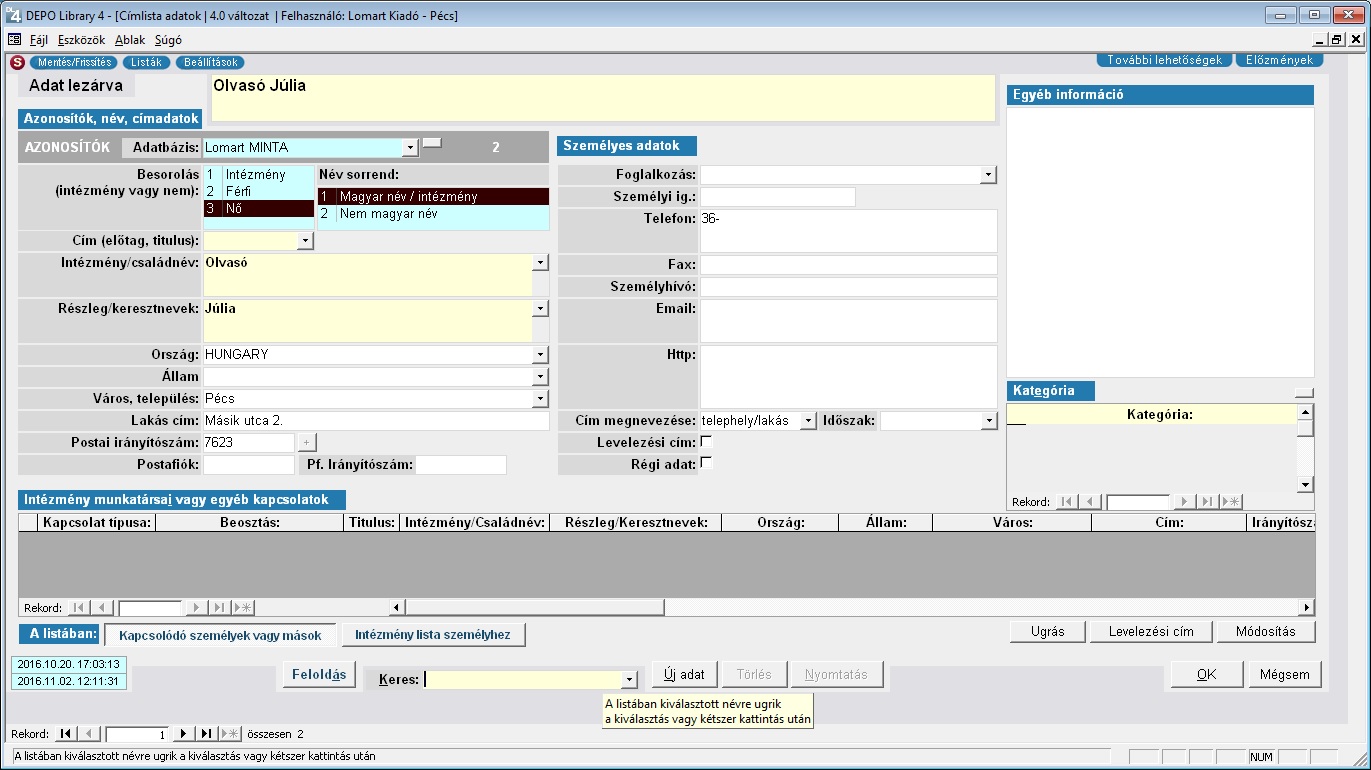Expand the Ország dropdown list

(x=540, y=355)
